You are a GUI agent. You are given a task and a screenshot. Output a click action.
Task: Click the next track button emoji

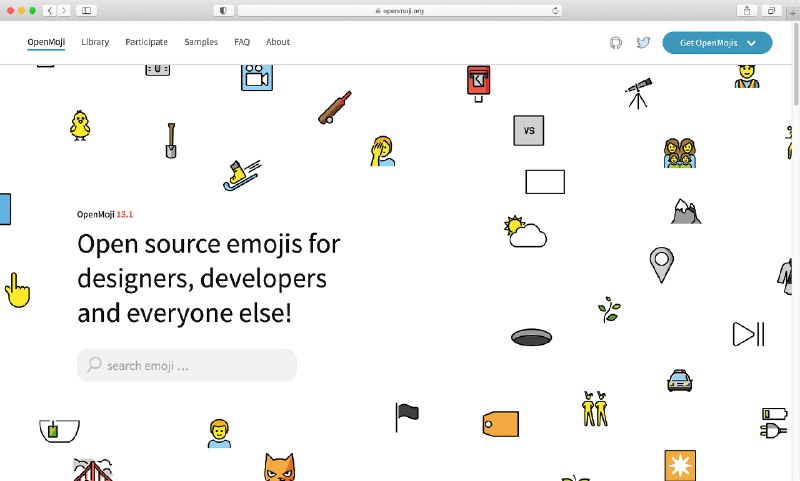[748, 335]
